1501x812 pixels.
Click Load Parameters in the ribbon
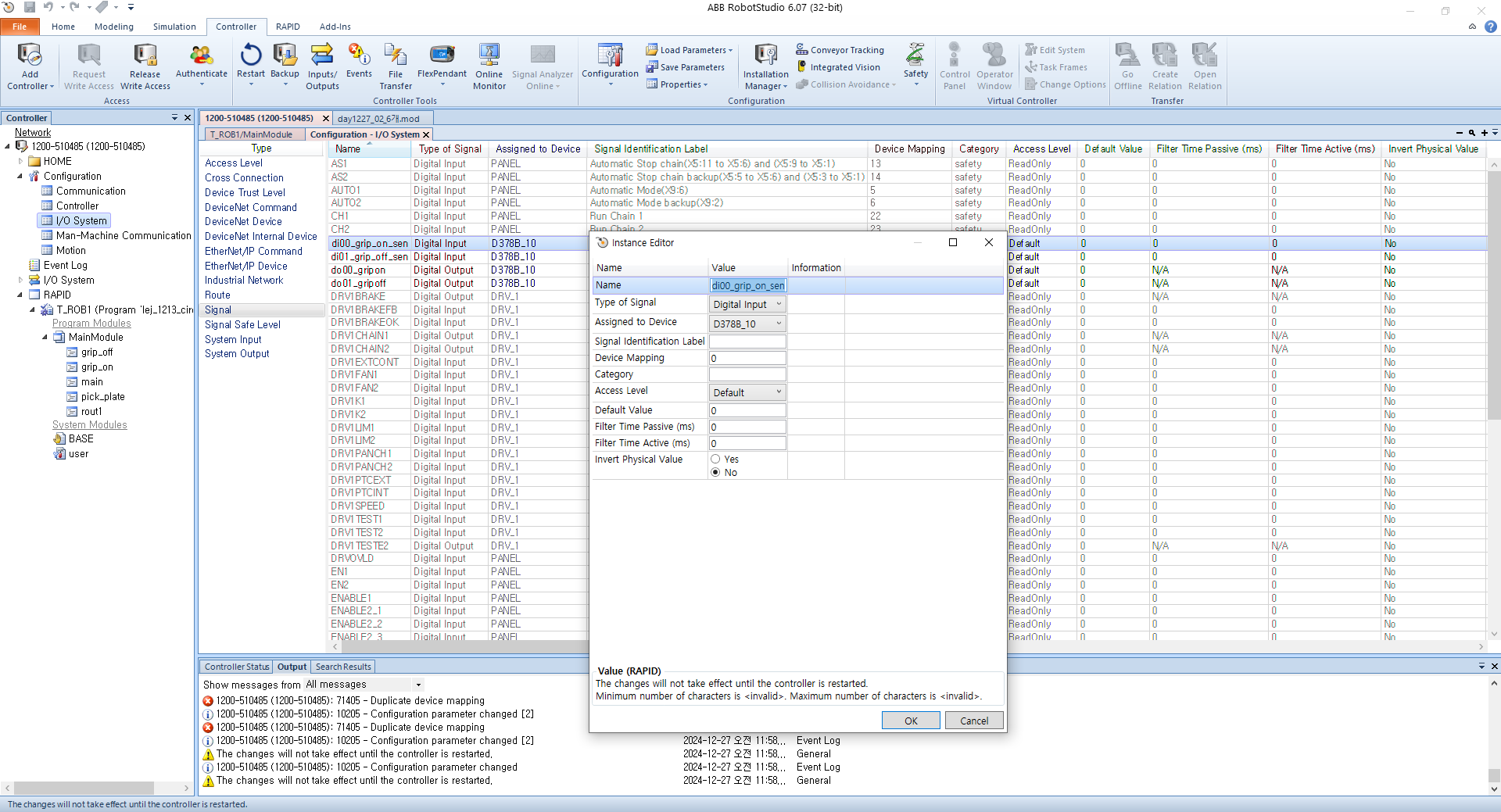pos(690,50)
